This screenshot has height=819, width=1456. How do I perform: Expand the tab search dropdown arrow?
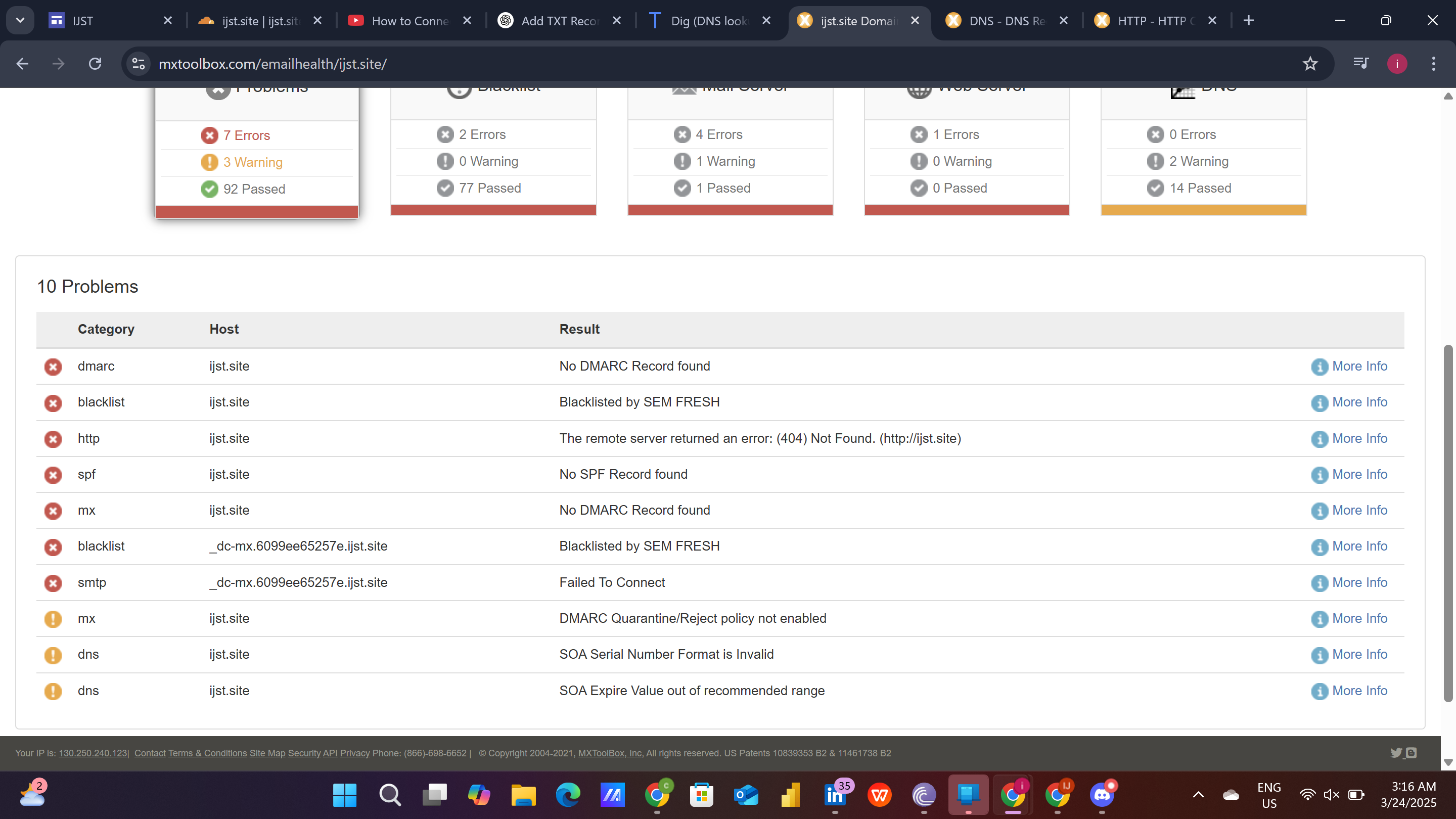[x=20, y=21]
